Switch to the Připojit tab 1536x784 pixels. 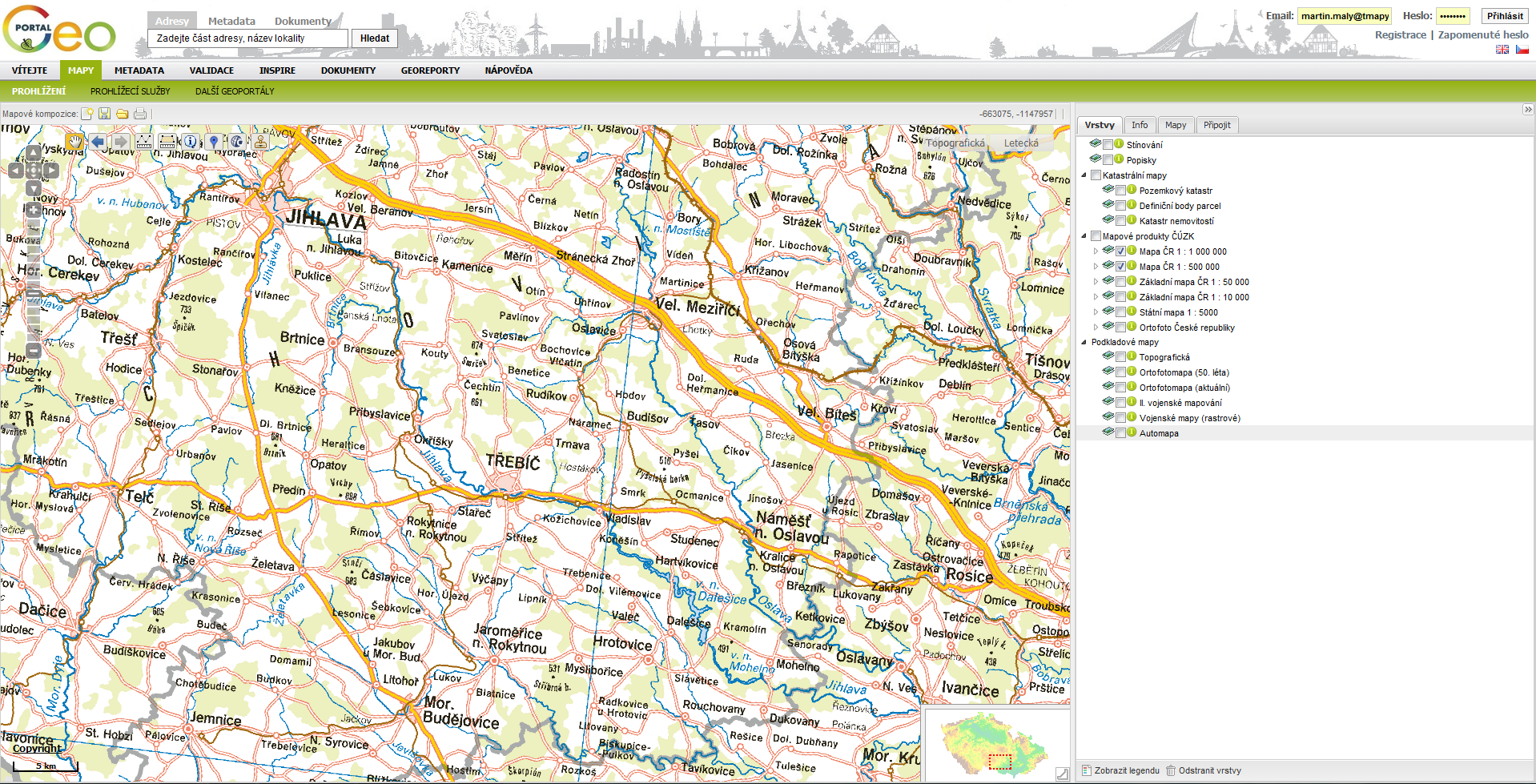click(1216, 125)
